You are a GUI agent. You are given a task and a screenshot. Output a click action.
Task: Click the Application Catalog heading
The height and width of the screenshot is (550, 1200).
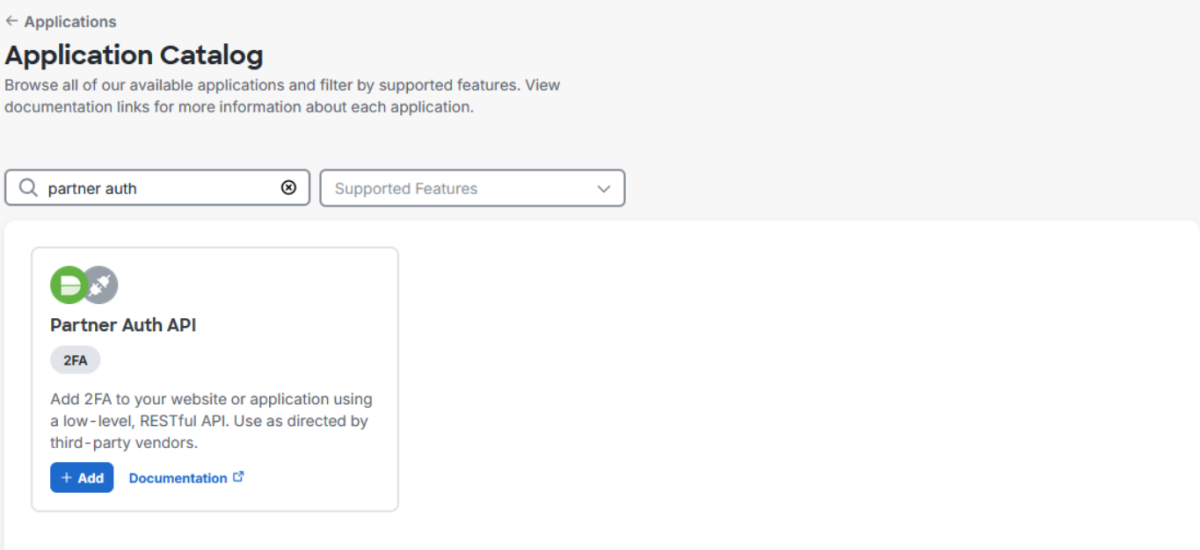point(134,55)
